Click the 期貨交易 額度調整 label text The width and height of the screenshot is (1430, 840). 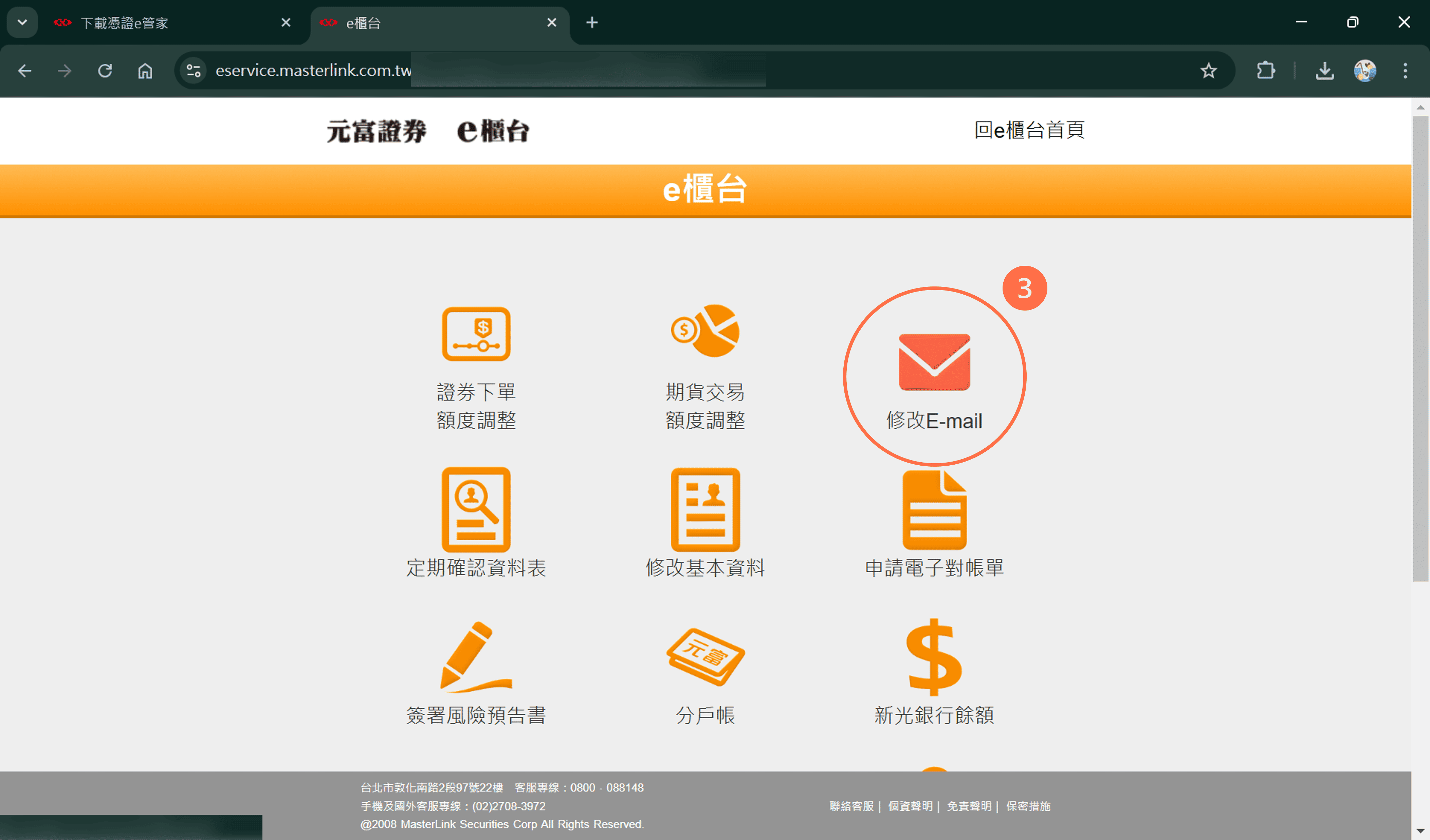pos(705,406)
